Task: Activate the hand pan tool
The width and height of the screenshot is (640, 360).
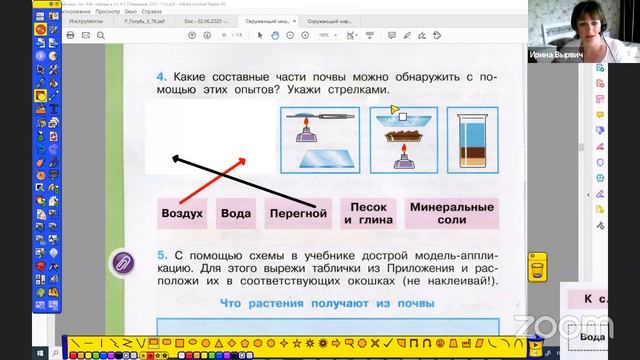Action: [275, 36]
